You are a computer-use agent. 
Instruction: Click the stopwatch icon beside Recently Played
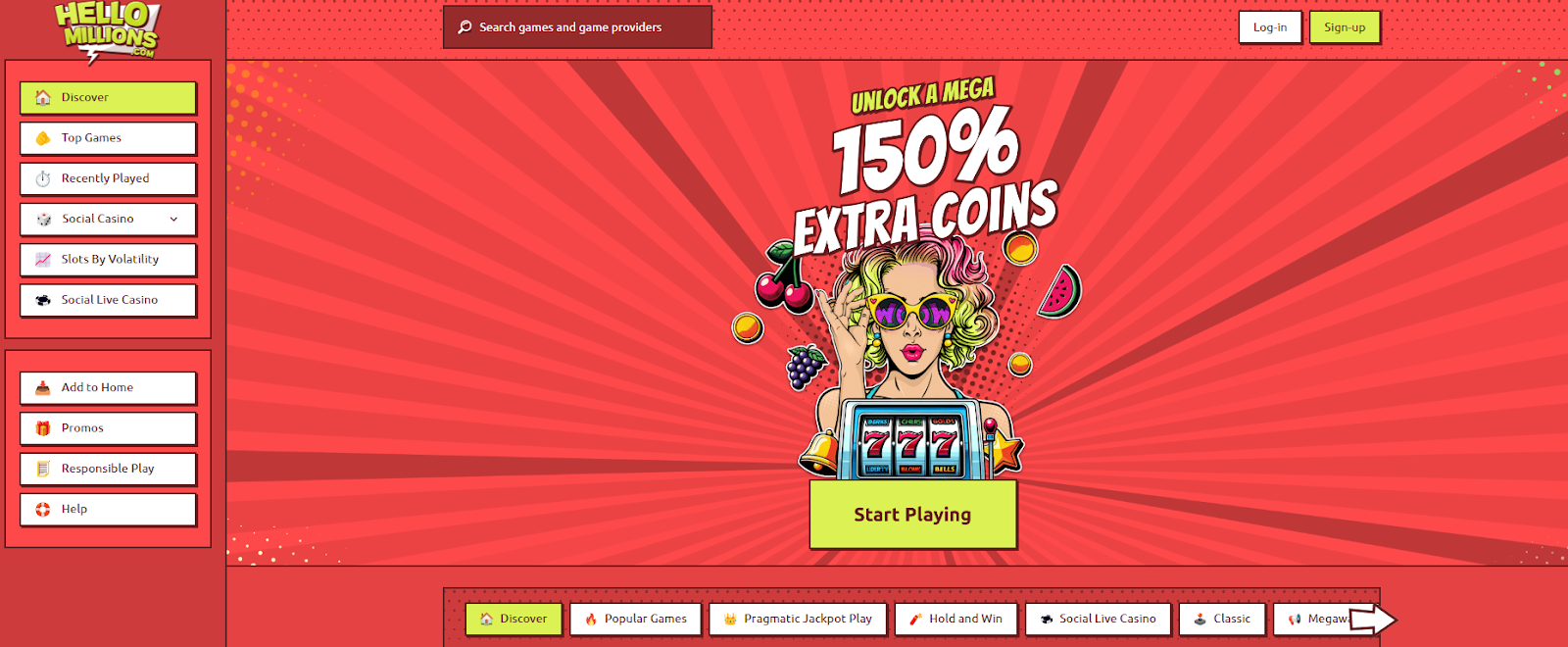(x=43, y=178)
